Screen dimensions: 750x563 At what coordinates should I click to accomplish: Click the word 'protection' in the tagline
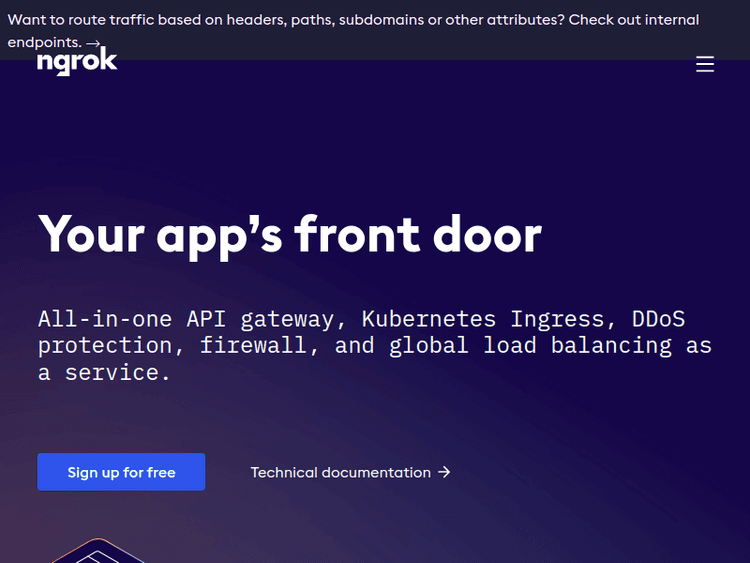105,345
